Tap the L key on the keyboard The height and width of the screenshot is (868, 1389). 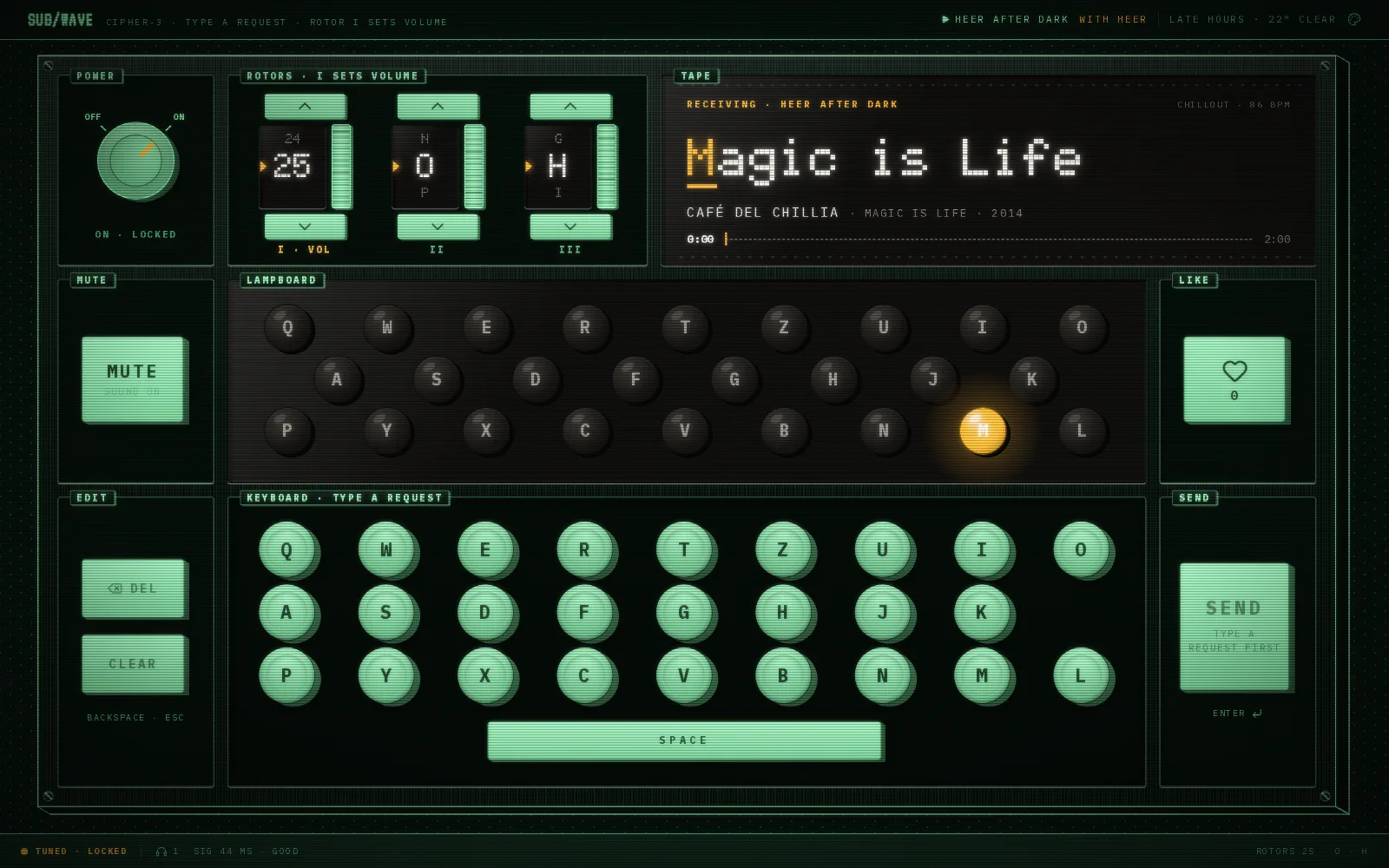[x=1081, y=675]
